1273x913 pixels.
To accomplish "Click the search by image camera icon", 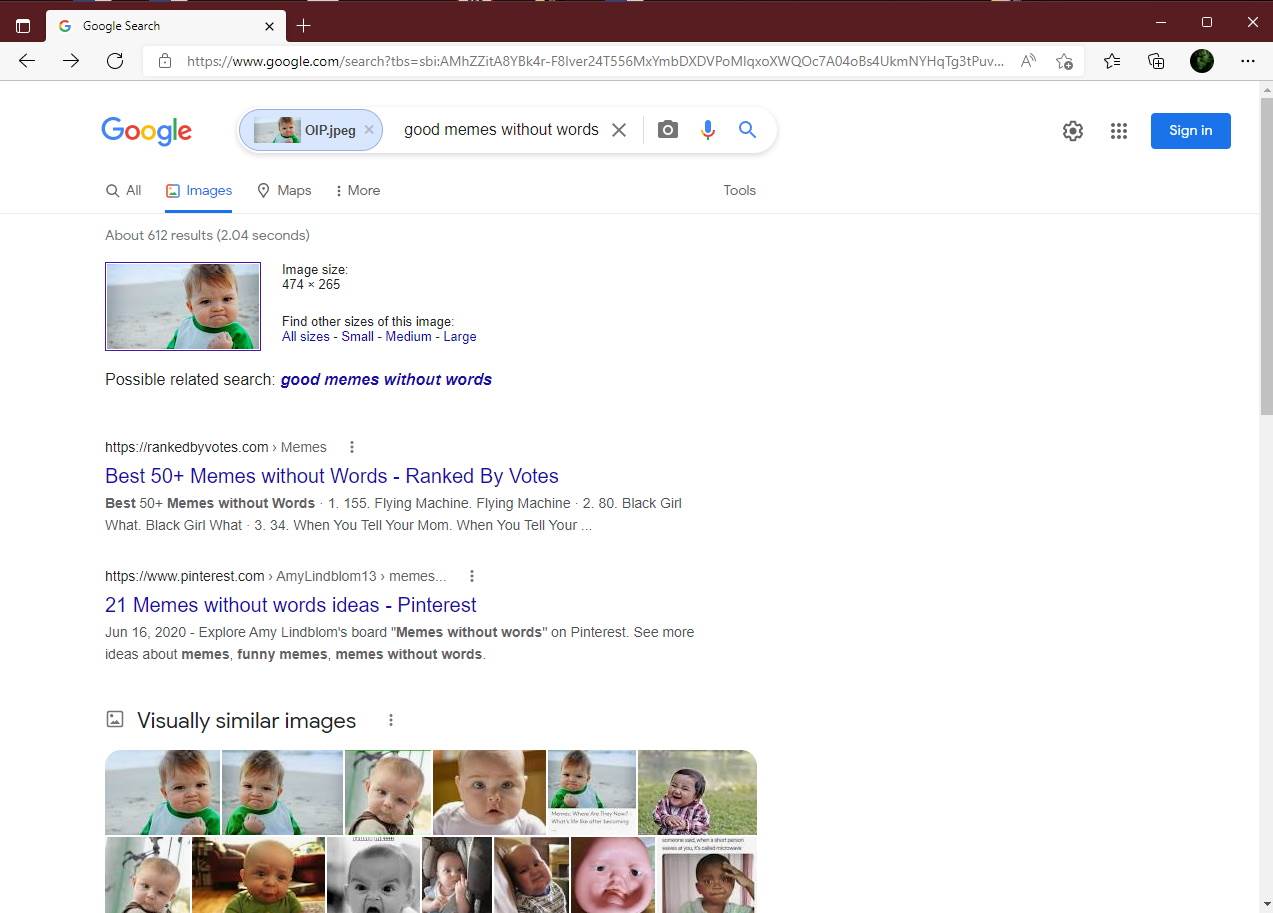I will pos(667,130).
